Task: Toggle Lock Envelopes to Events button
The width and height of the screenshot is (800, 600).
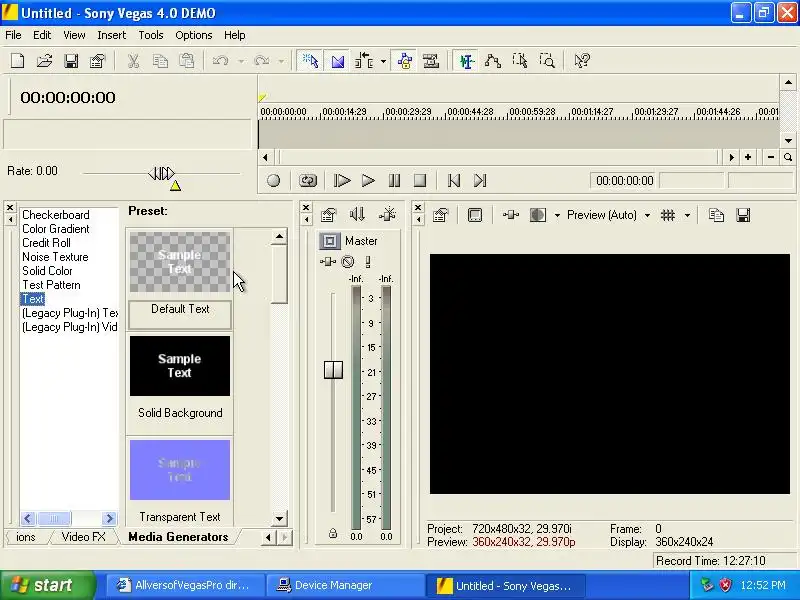Action: (405, 61)
